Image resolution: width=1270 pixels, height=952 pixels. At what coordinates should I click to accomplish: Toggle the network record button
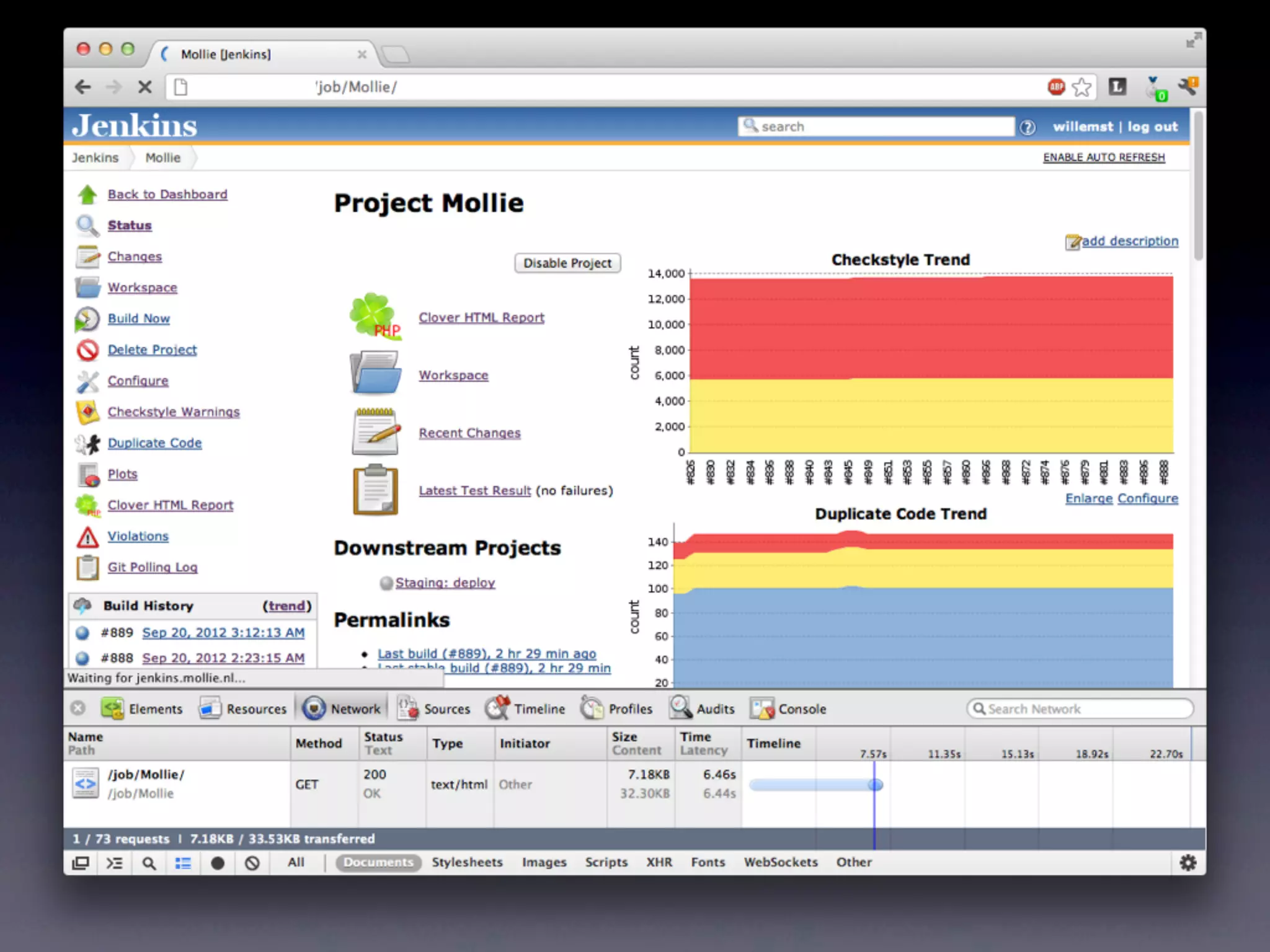217,863
